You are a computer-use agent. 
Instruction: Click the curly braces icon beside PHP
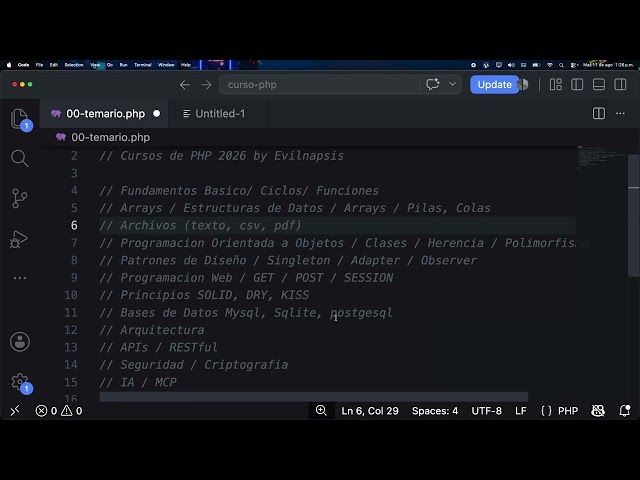pyautogui.click(x=546, y=411)
